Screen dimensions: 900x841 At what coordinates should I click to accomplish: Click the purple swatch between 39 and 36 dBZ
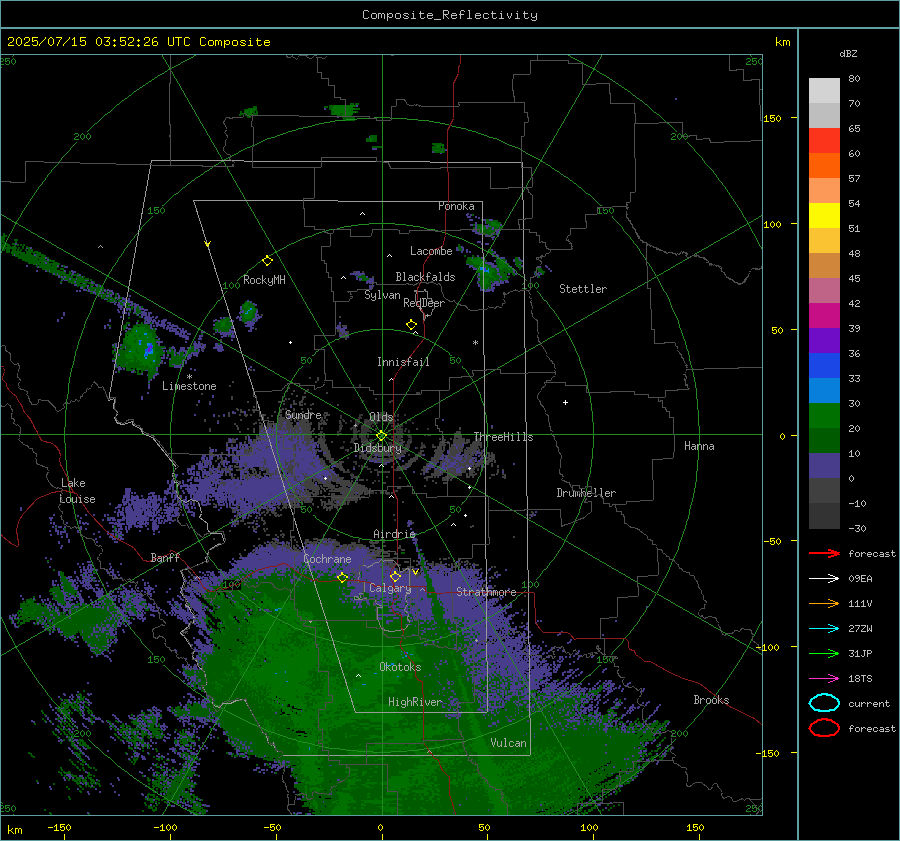pyautogui.click(x=824, y=340)
